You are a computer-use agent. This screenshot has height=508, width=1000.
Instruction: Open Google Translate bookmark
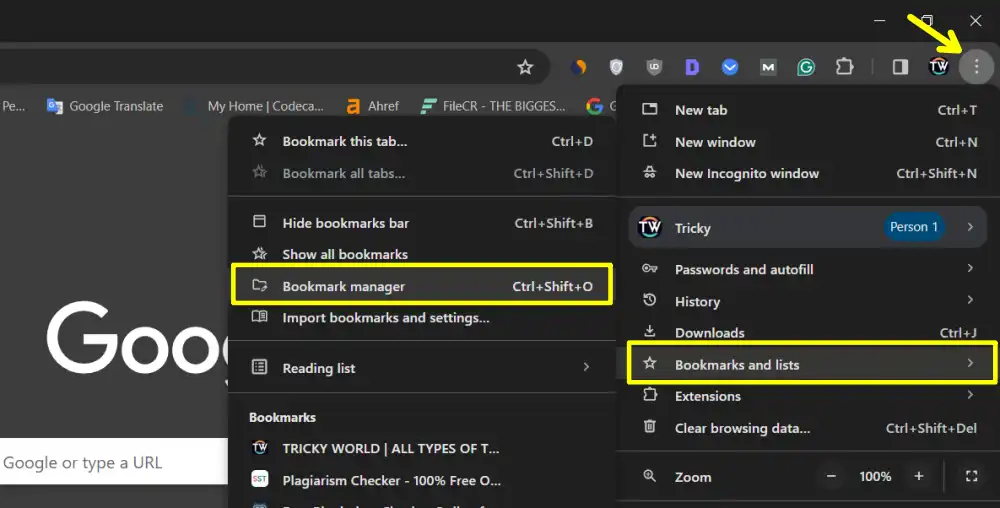pos(105,106)
